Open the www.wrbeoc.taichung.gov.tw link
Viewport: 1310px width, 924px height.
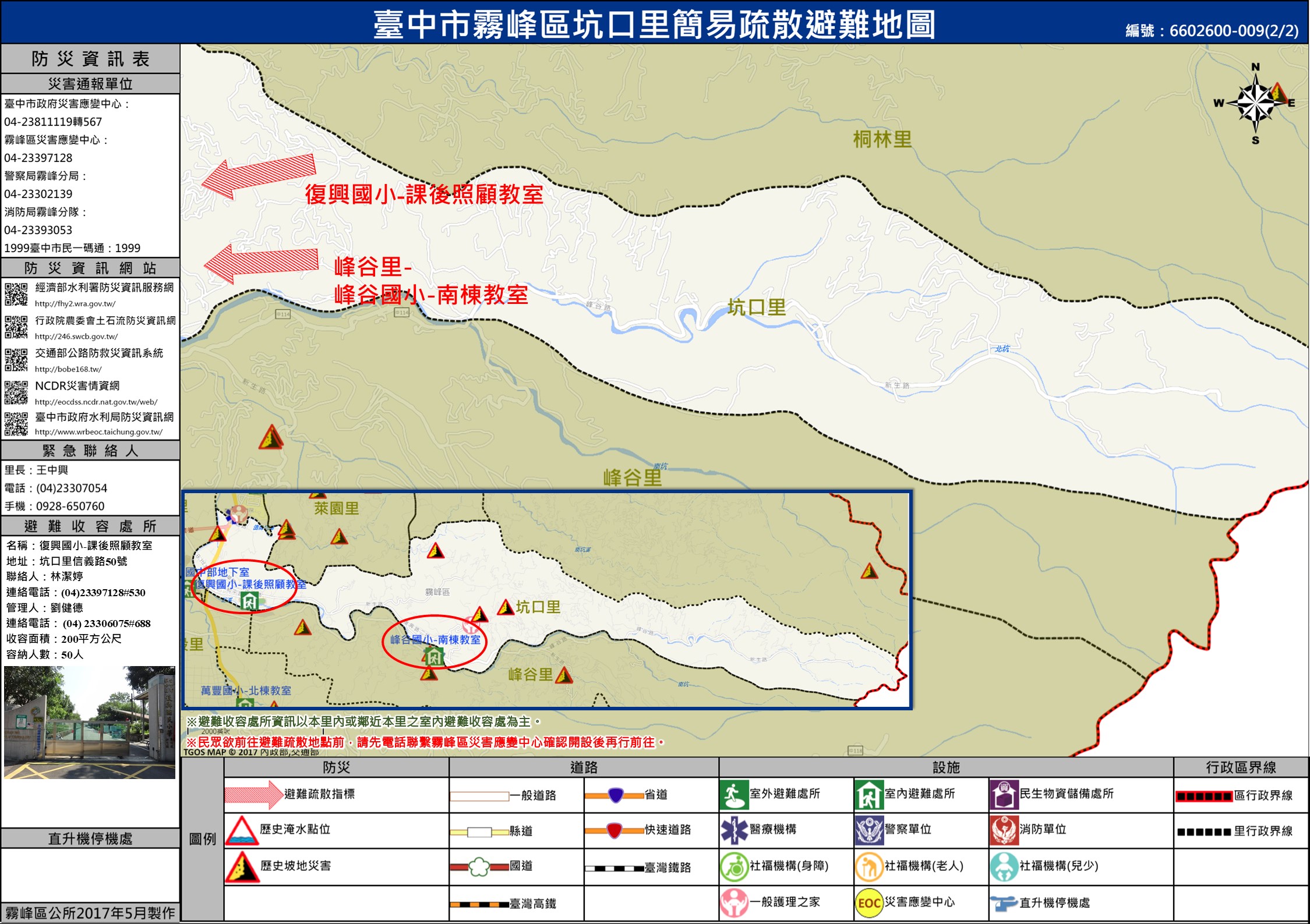coord(98,432)
